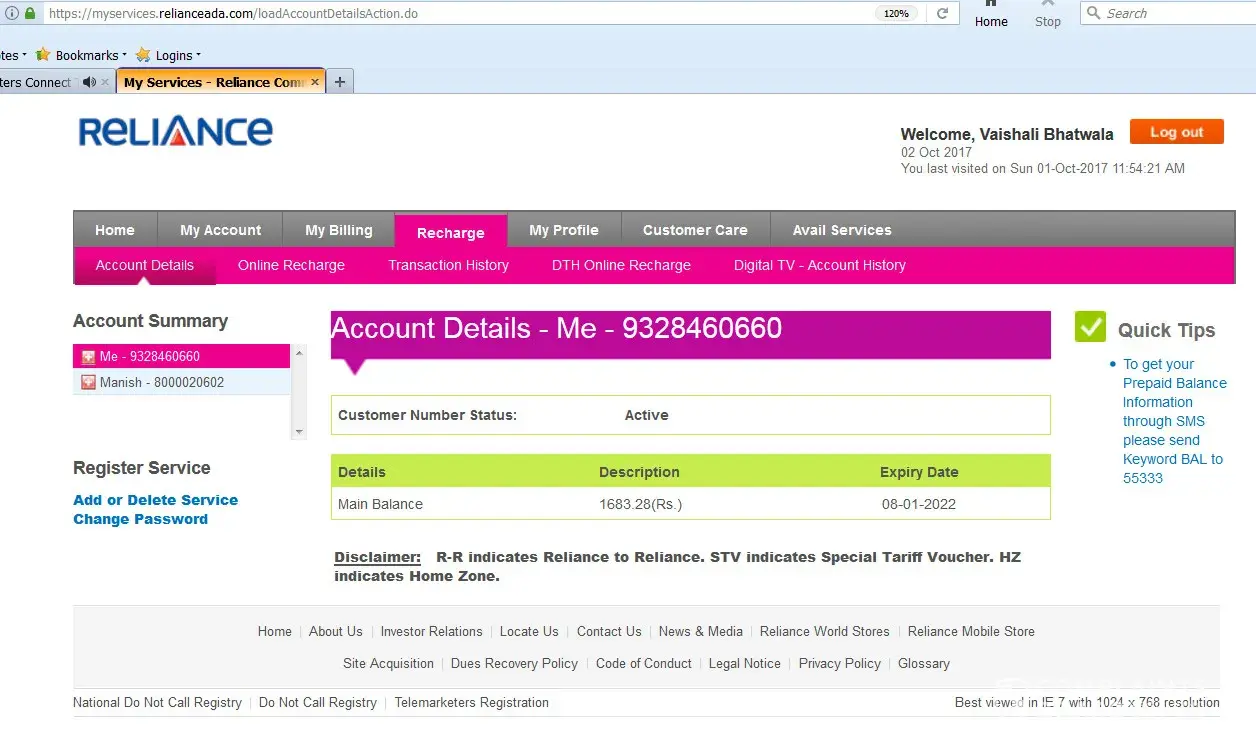Open the Bookmarks dropdown menu
The image size is (1256, 742).
pos(82,55)
